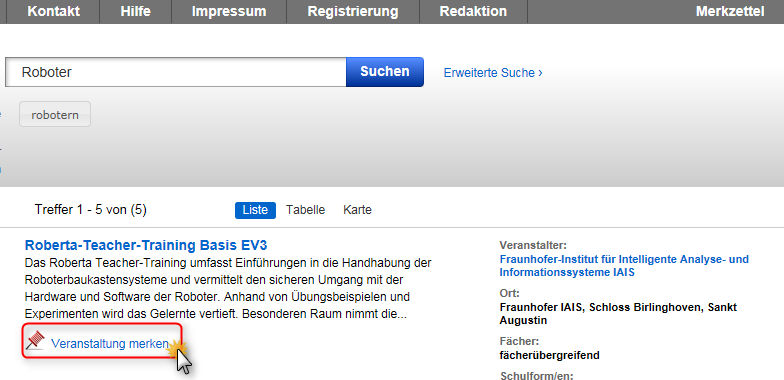Go to the Impressum page
784x380 pixels.
tap(229, 12)
